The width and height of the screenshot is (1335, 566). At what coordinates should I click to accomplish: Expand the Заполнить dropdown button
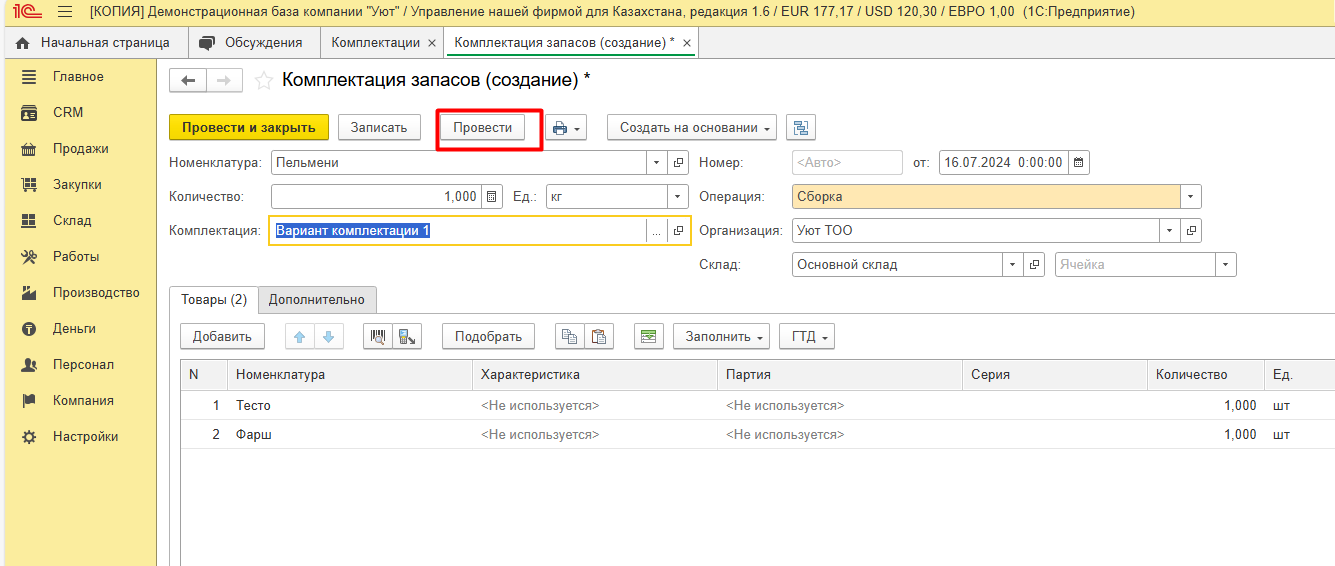[x=720, y=337]
